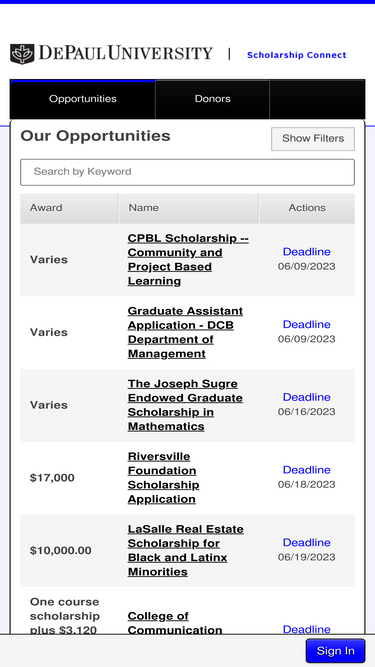Click the DePaul University wordmark text
This screenshot has height=667, width=375.
pos(125,54)
